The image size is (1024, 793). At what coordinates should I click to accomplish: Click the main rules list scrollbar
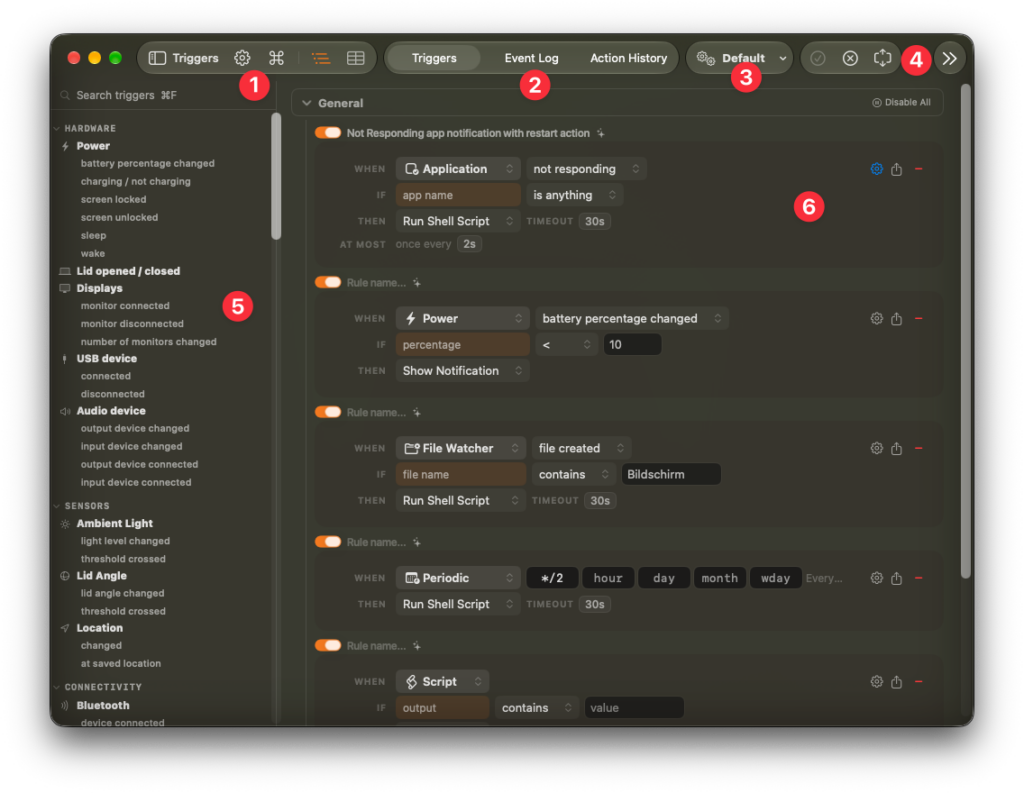coord(965,331)
